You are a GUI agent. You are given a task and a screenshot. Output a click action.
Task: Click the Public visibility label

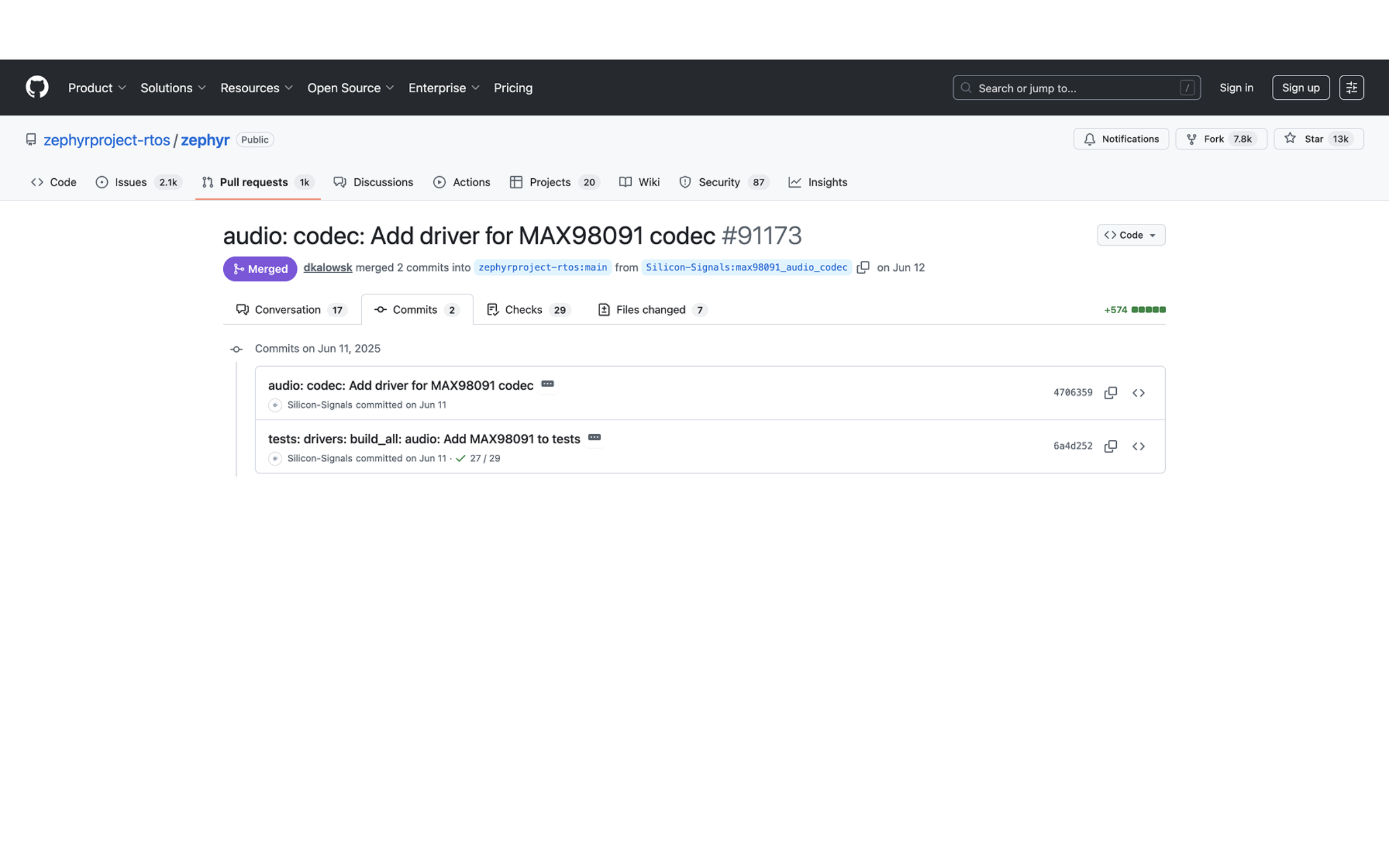[x=255, y=139]
